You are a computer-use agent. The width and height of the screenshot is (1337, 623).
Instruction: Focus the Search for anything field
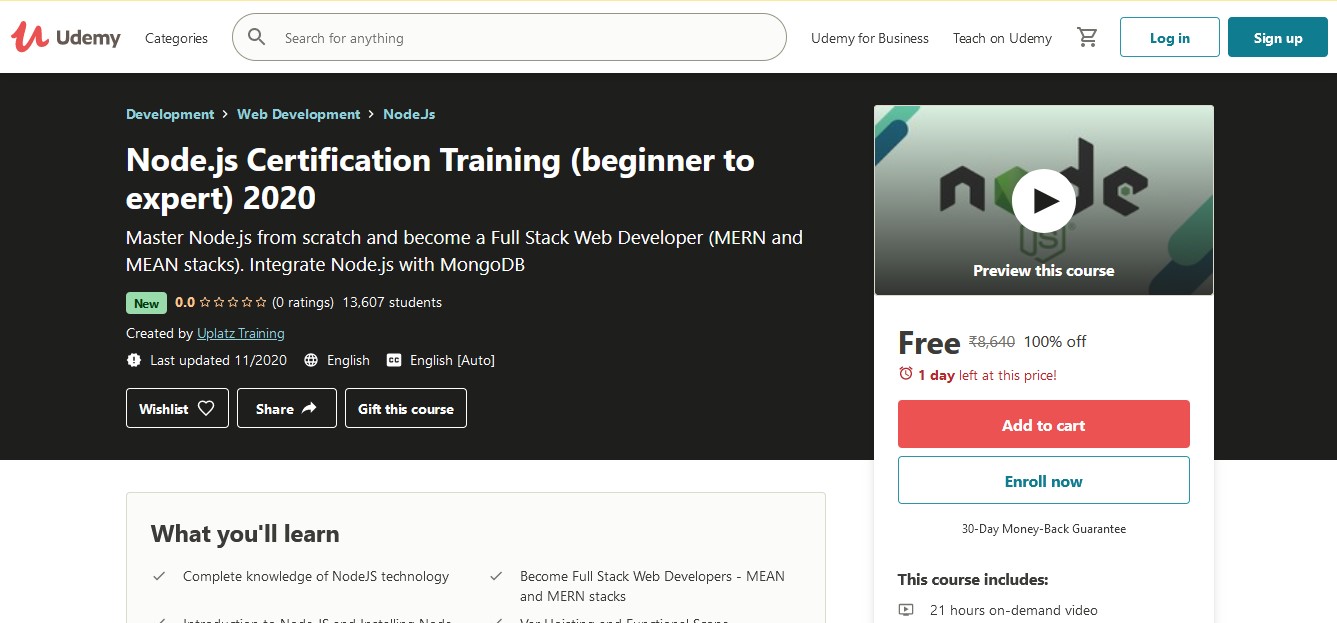coord(509,37)
